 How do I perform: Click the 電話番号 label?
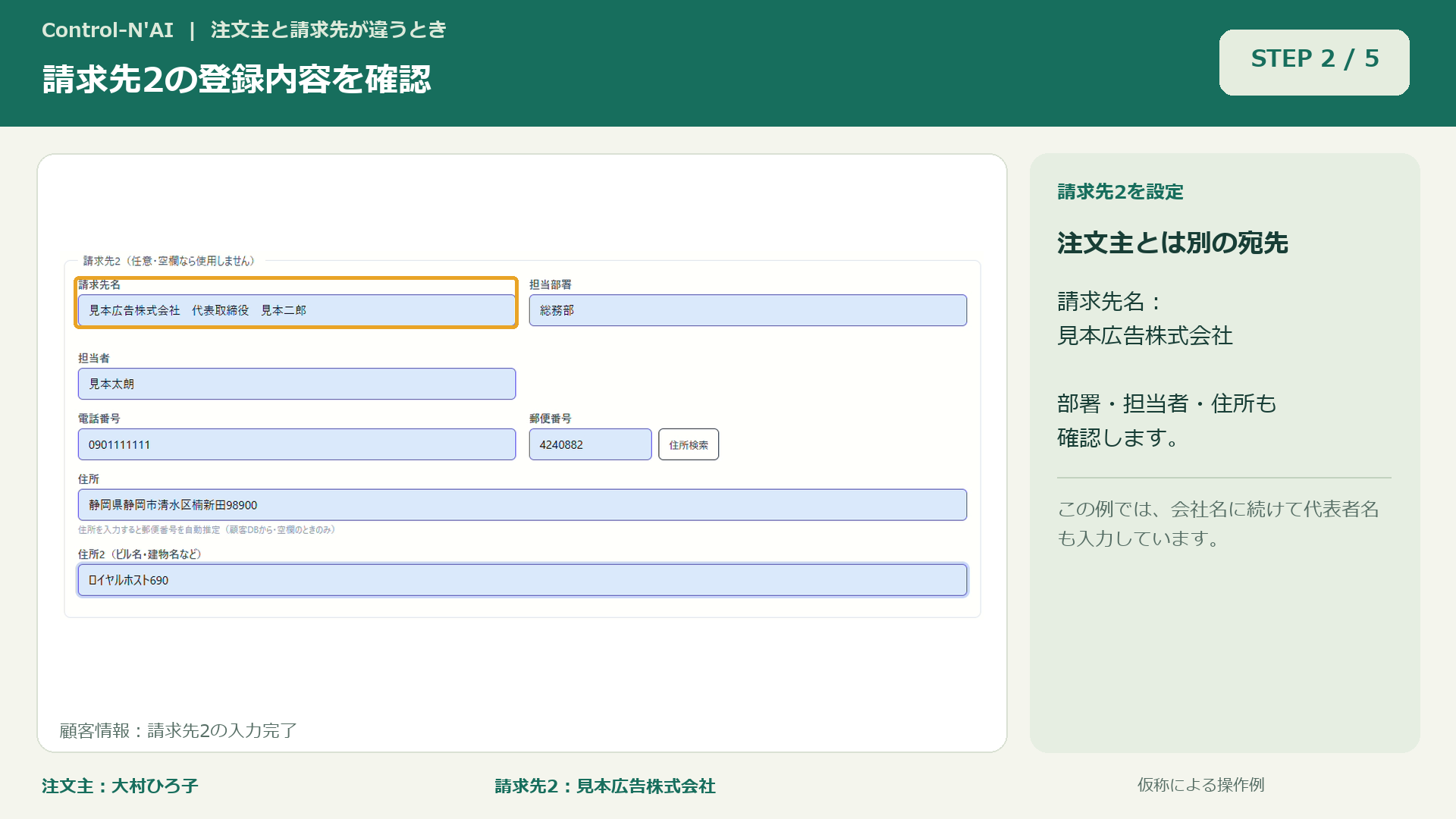coord(99,419)
